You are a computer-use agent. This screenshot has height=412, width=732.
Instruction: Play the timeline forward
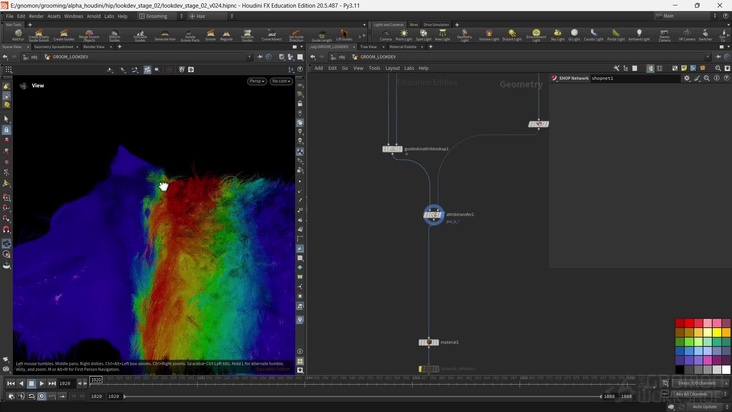(42, 384)
